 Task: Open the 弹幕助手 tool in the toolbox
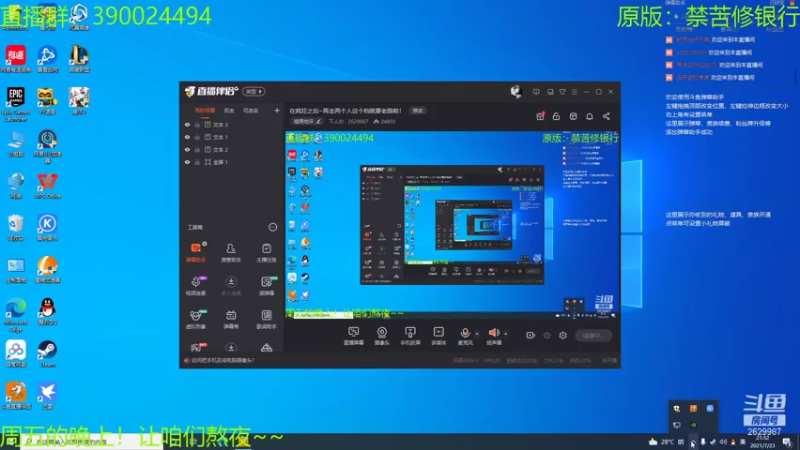point(195,253)
